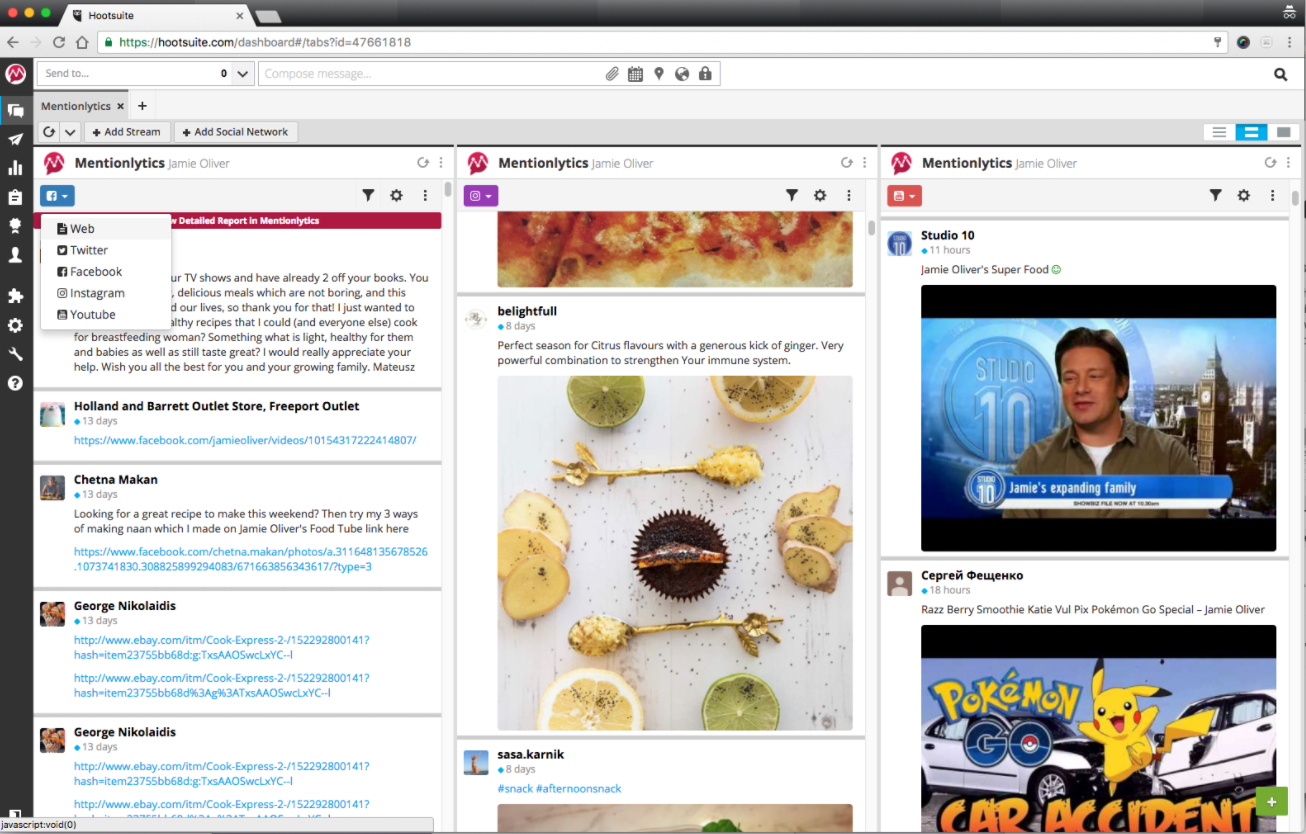Viewport: 1306px width, 834px height.
Task: Open App Directory puzzle piece icon
Action: point(15,296)
